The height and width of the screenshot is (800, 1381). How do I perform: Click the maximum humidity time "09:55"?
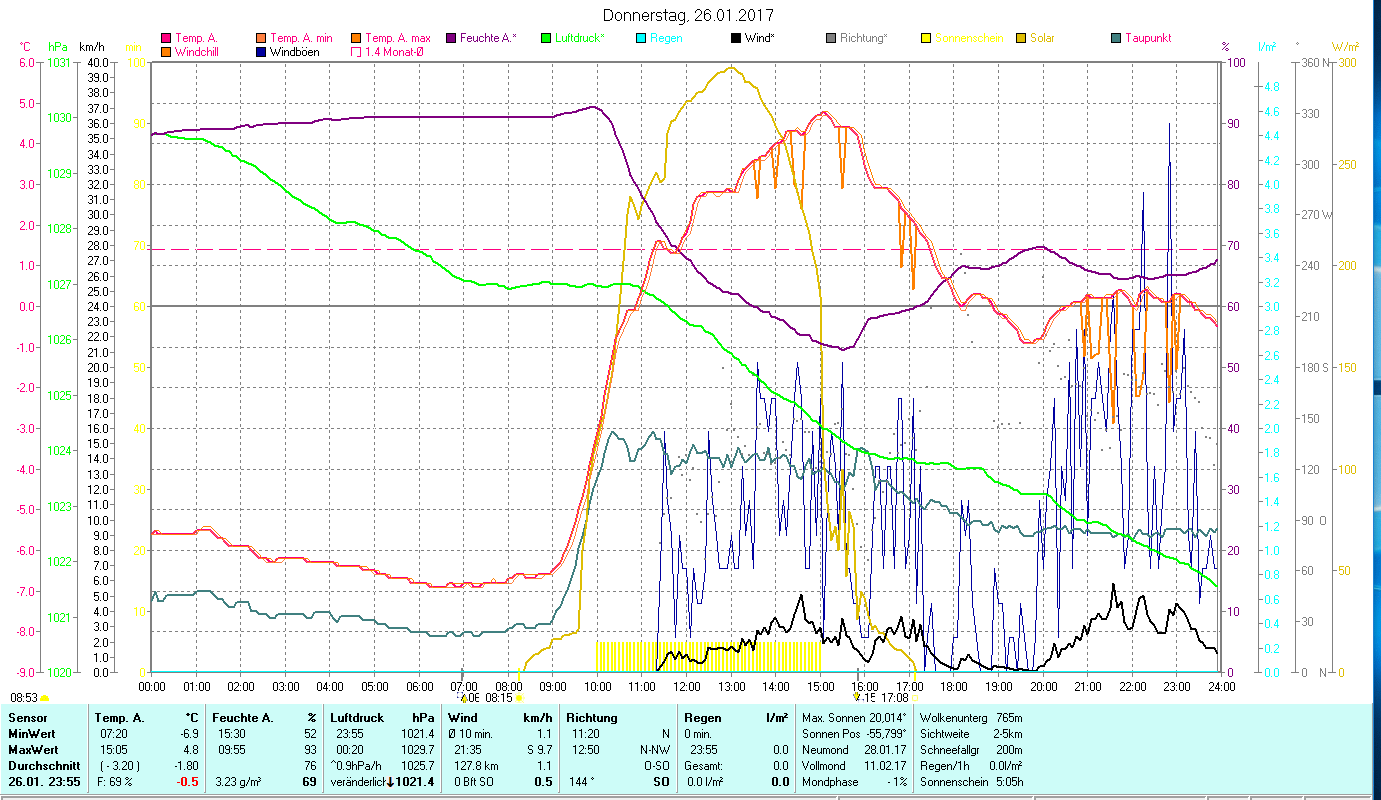pos(230,749)
